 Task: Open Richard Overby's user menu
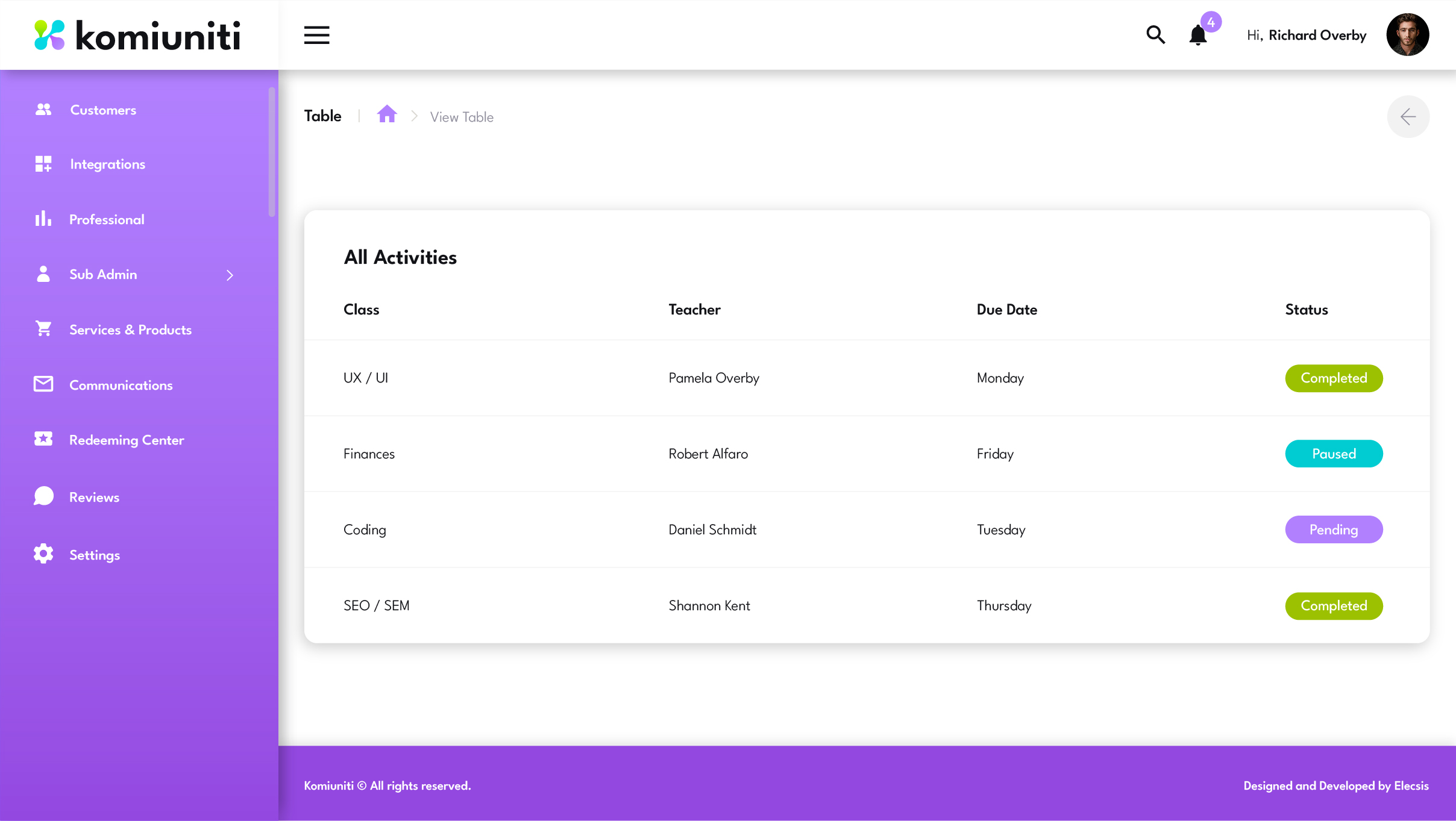[1317, 36]
